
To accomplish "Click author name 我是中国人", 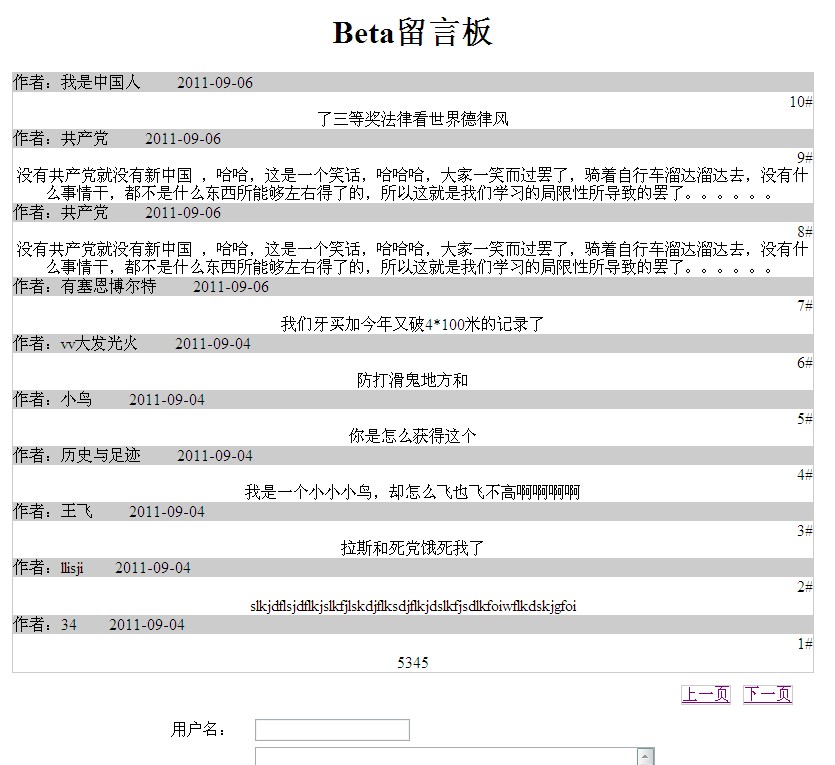I will coord(100,83).
